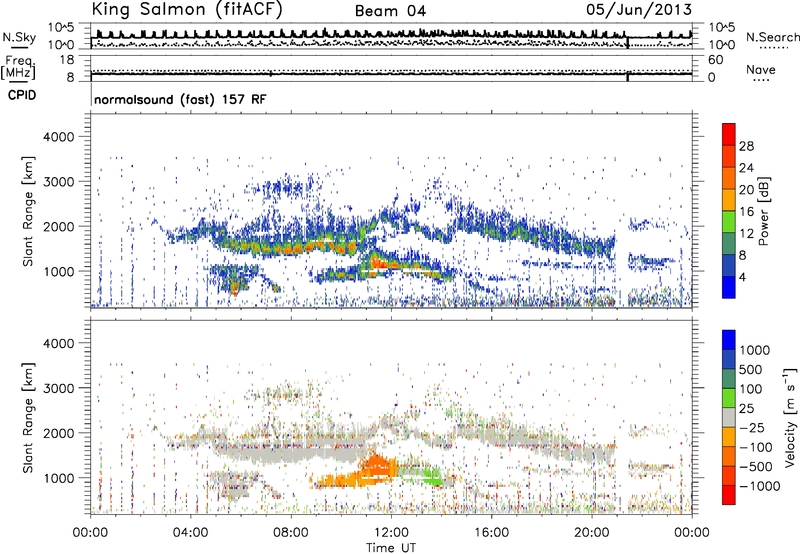The width and height of the screenshot is (800, 554).
Task: Click the 28 label on power colorbar
Action: [746, 146]
